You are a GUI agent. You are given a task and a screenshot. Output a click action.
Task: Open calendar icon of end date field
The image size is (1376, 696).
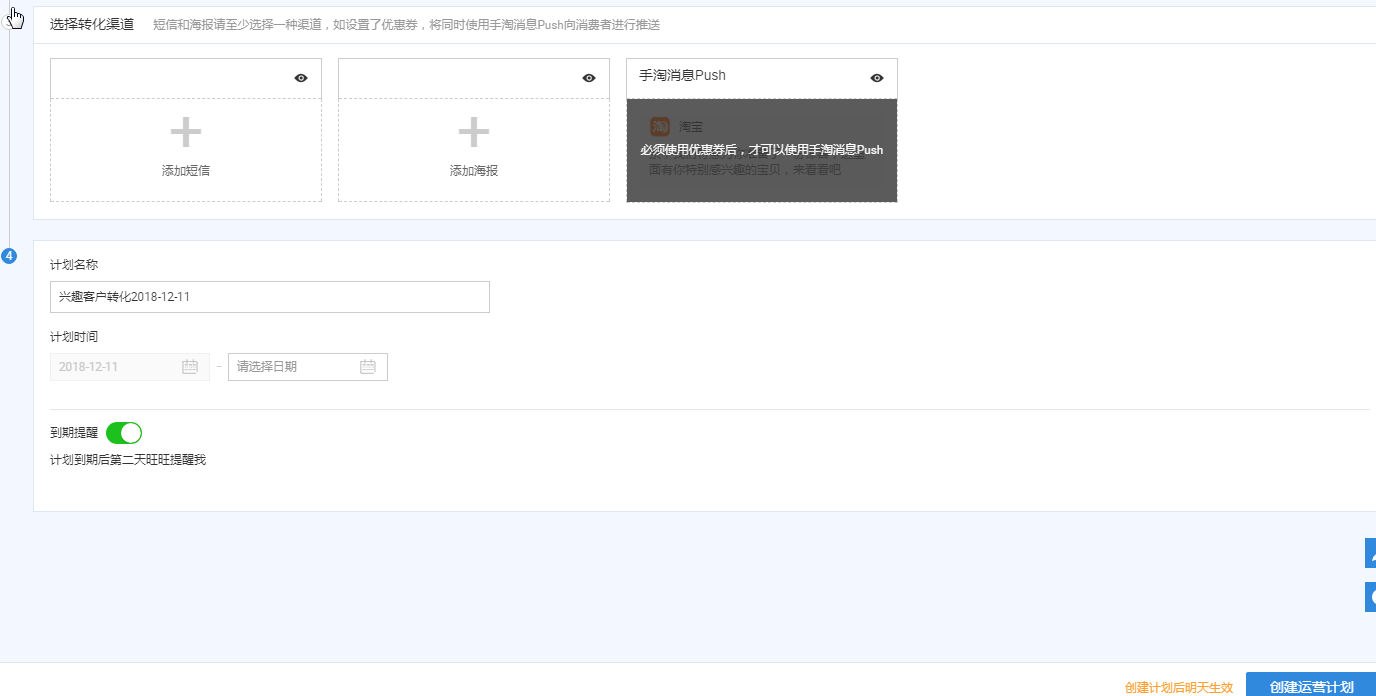367,367
